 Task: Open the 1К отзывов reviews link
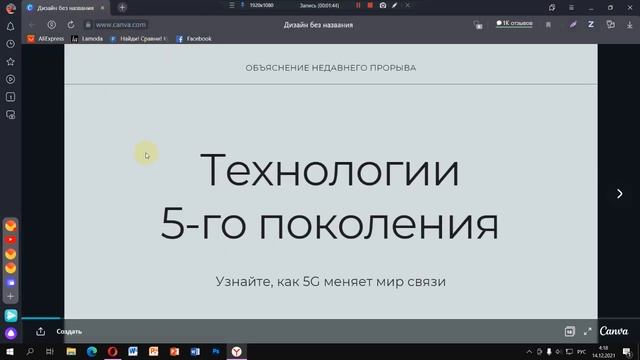coord(514,23)
